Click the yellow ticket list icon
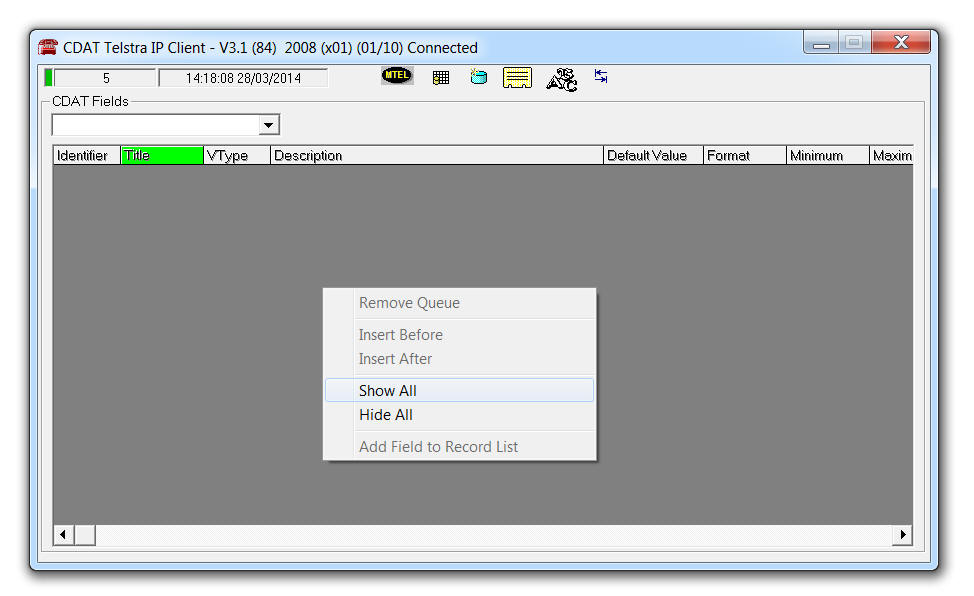This screenshot has height=596, width=974. (517, 78)
